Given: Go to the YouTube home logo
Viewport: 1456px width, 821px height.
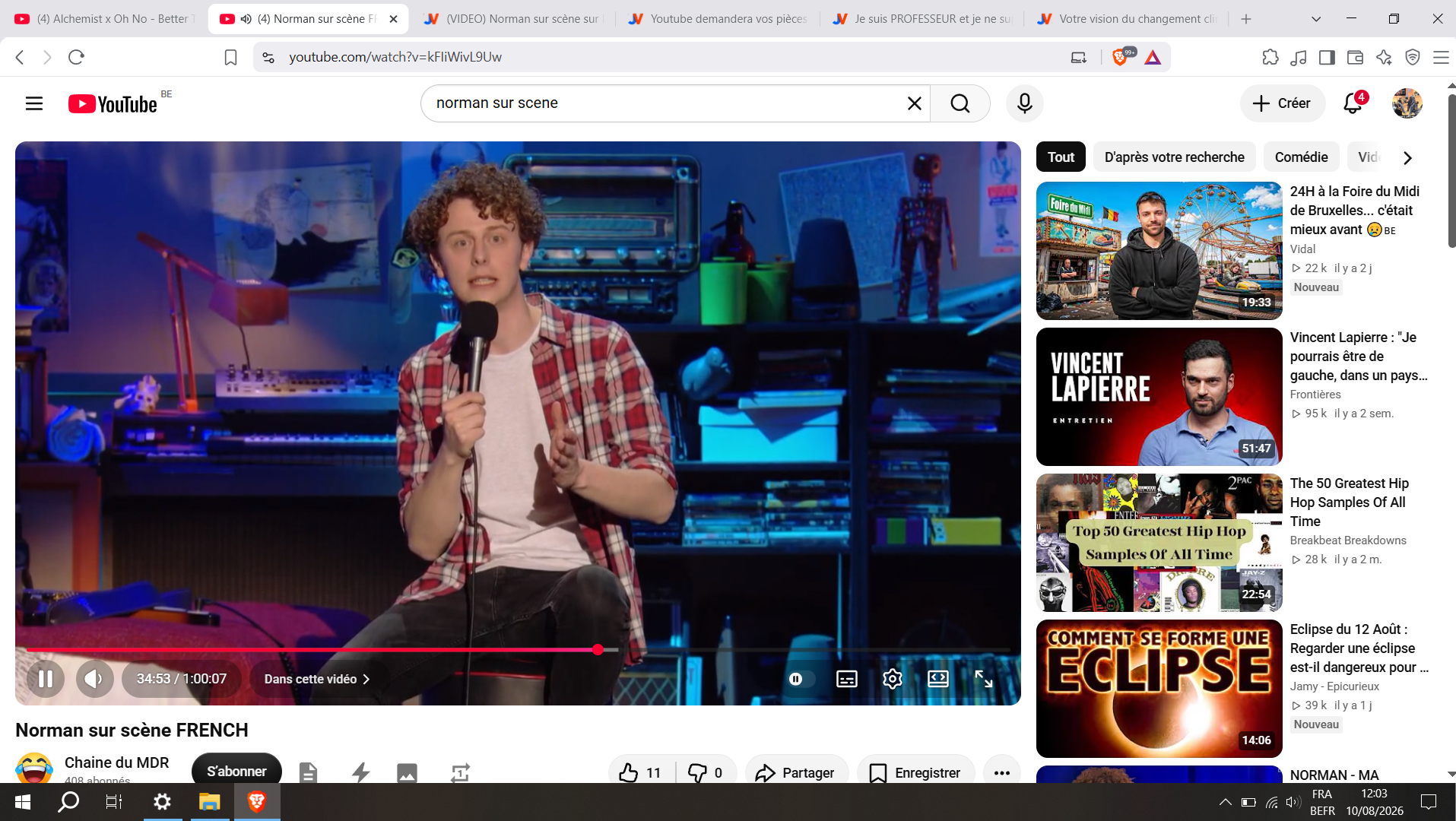Looking at the screenshot, I should coord(113,103).
